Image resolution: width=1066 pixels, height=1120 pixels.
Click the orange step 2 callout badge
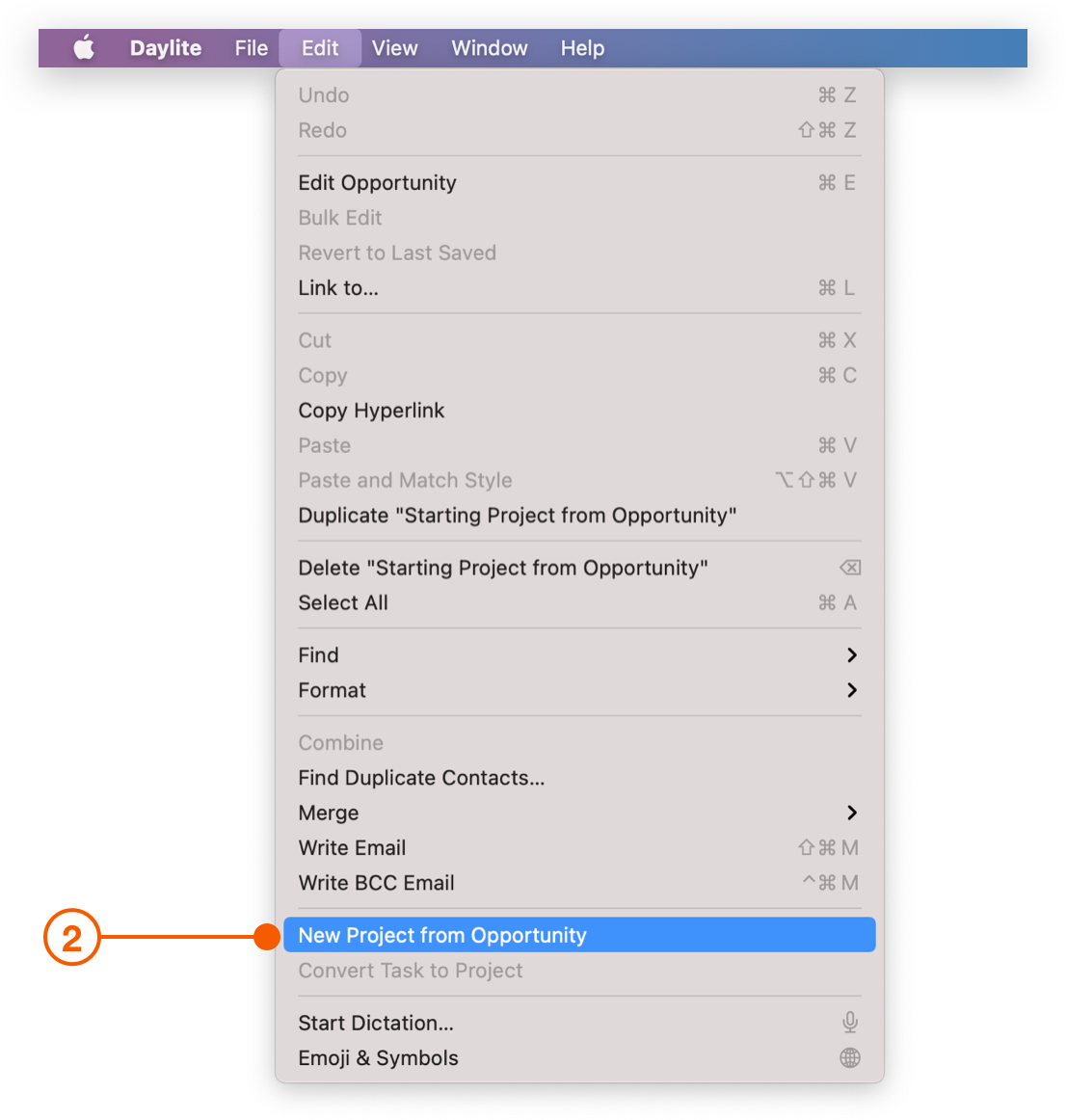[x=72, y=937]
